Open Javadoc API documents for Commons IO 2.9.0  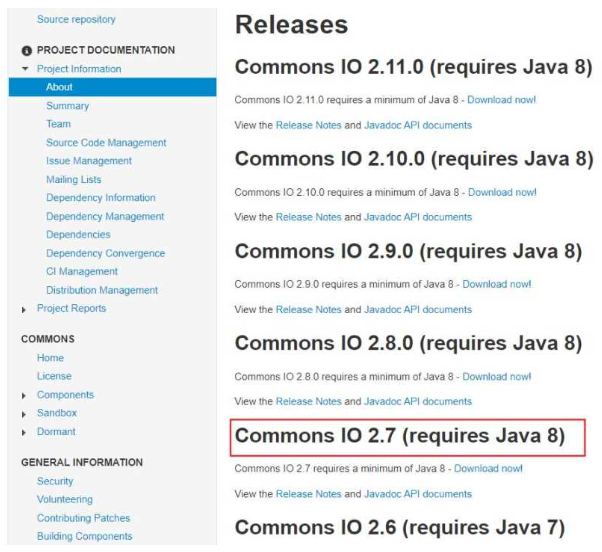[x=417, y=309]
